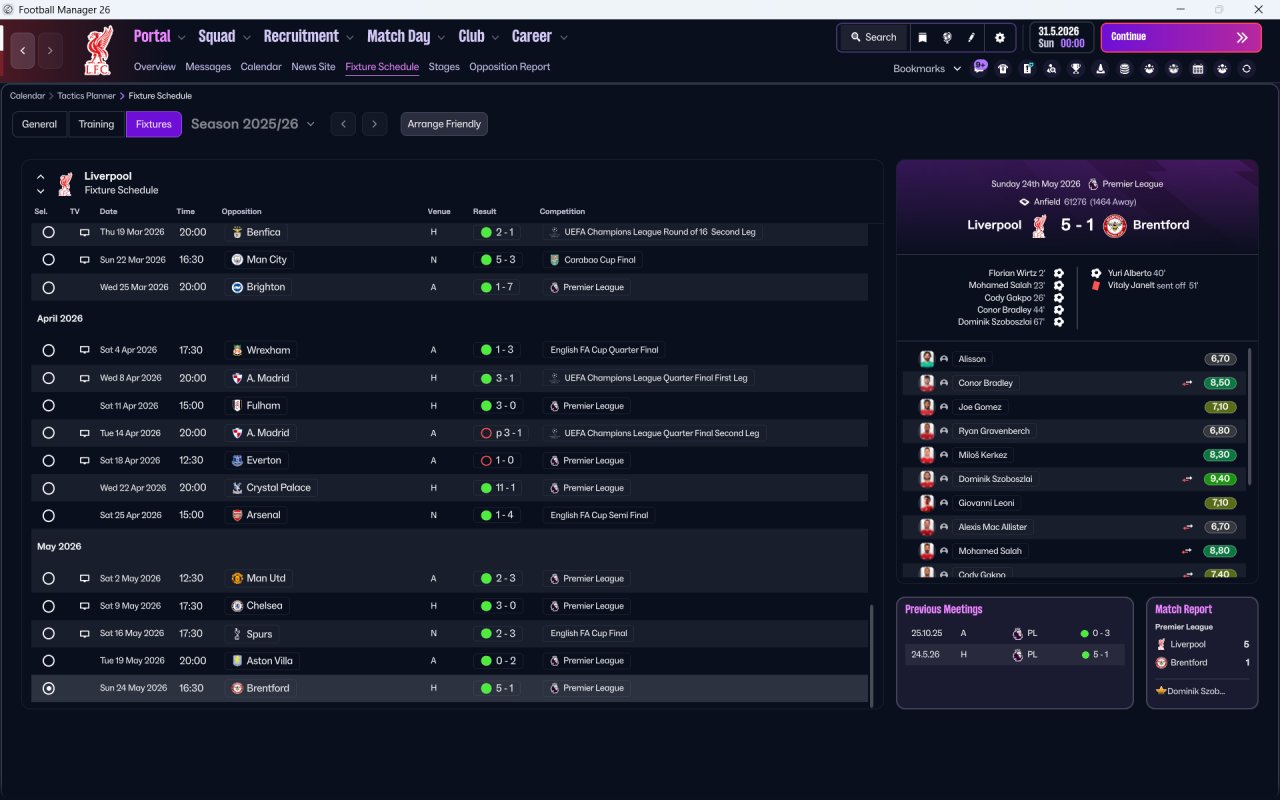Expand the Match Day menu chevron
1280x800 pixels.
pyautogui.click(x=441, y=38)
